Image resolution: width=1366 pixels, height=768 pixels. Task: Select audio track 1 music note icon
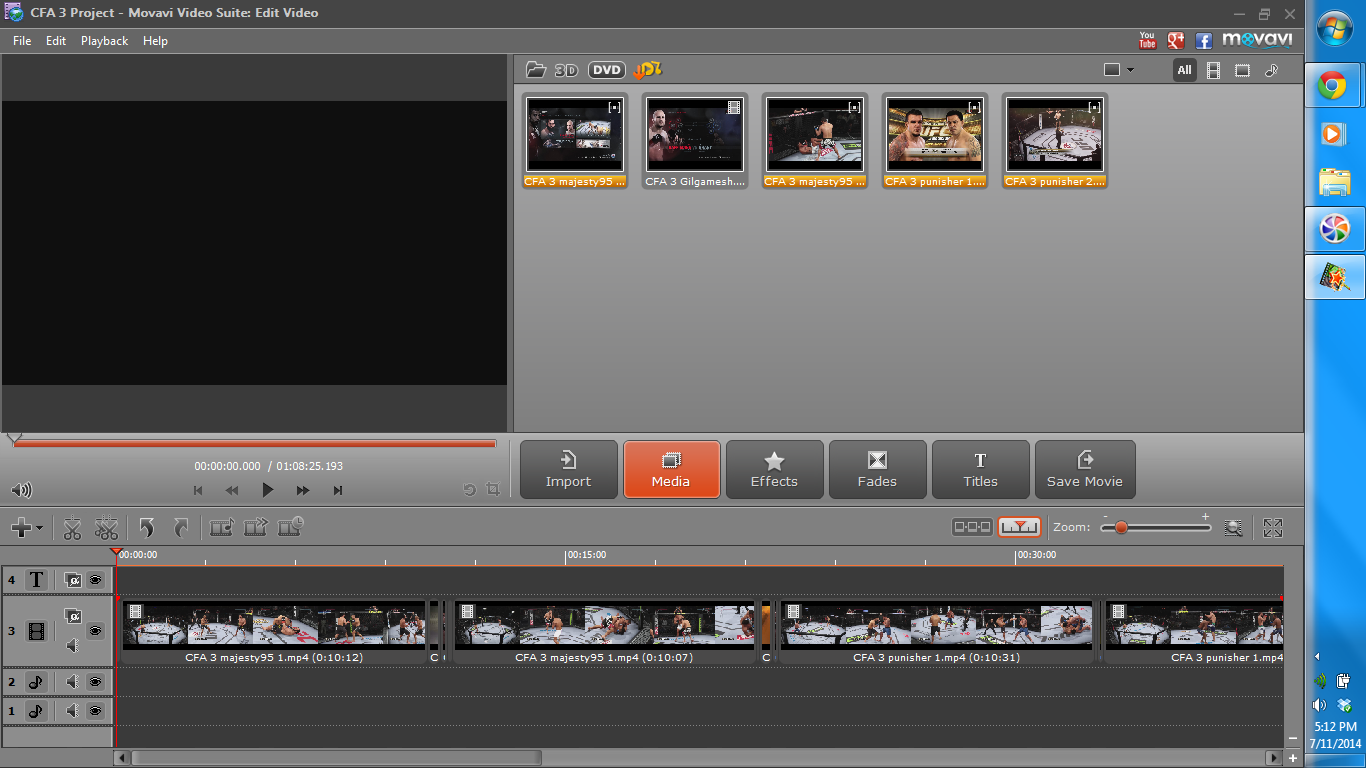[36, 711]
